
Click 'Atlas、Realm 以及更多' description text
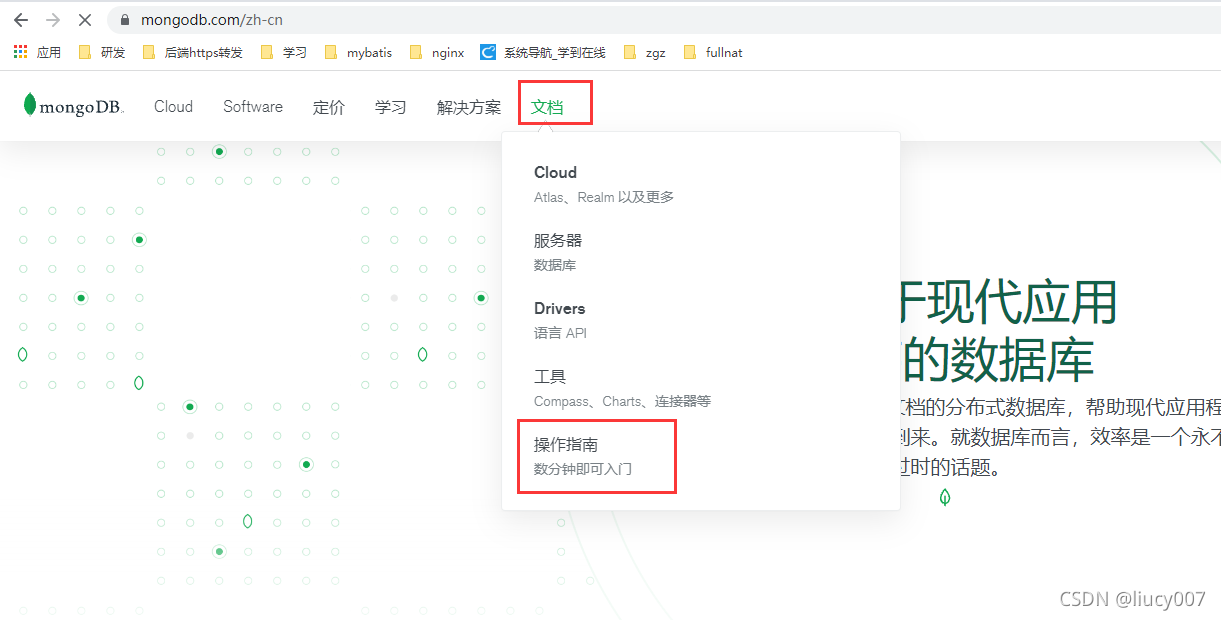604,197
